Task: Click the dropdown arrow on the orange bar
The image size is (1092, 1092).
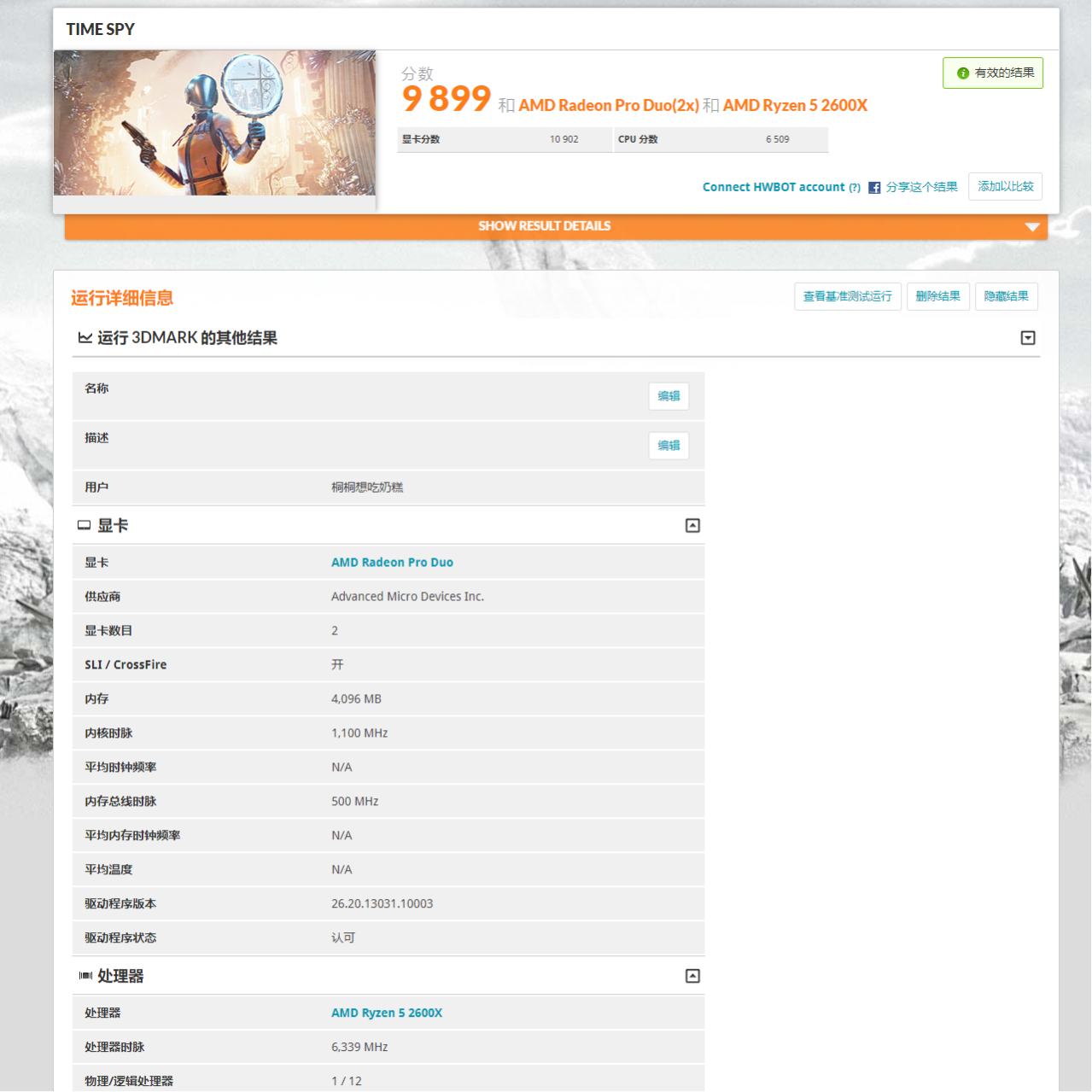Action: [x=1032, y=227]
